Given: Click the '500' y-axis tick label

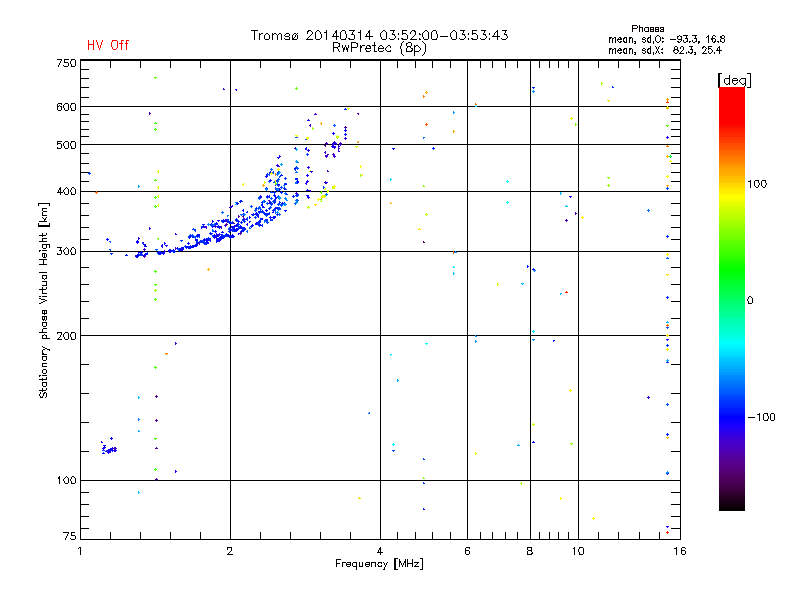Looking at the screenshot, I should [66, 145].
